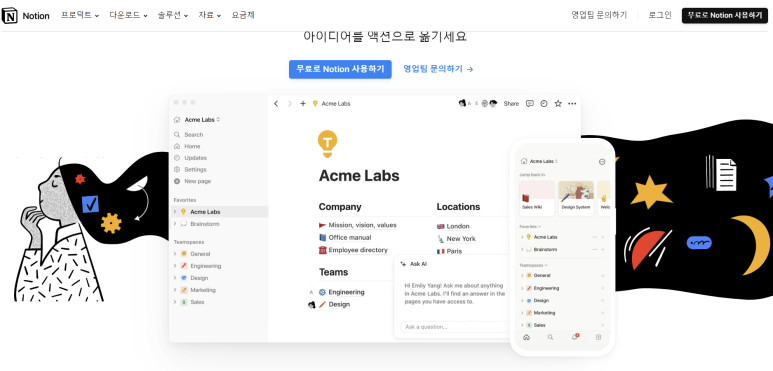The height and width of the screenshot is (371, 773).
Task: Expand the Brainstorm chevron in desktop sidebar
Action: click(175, 224)
